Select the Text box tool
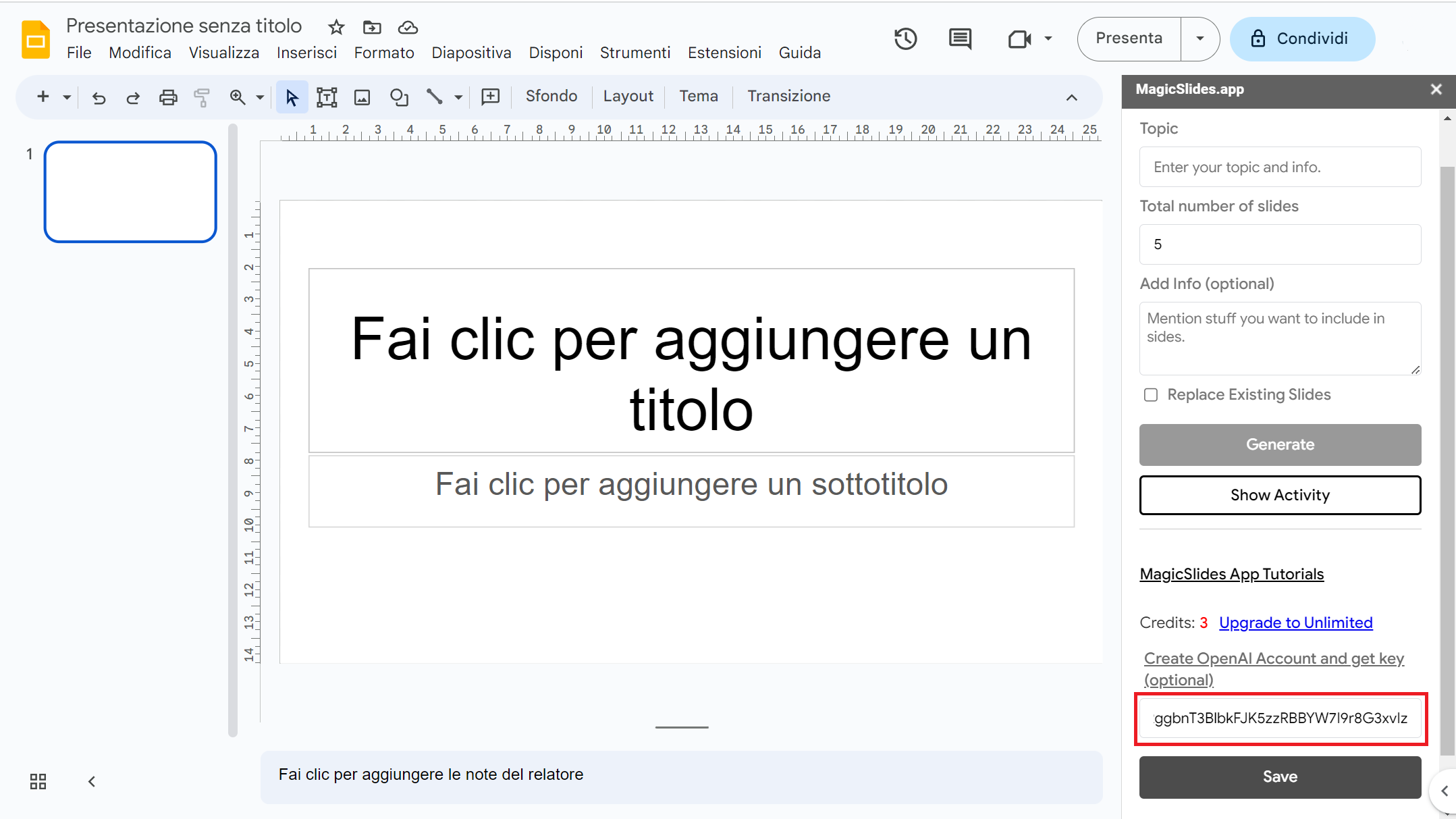Screen dimensions: 1456x819 (x=327, y=97)
